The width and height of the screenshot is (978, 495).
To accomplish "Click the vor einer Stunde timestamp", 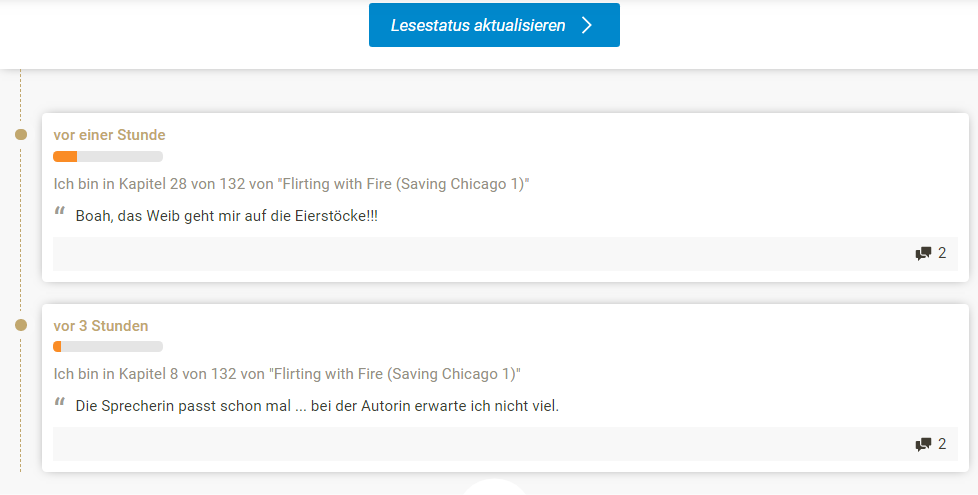I will pyautogui.click(x=109, y=135).
